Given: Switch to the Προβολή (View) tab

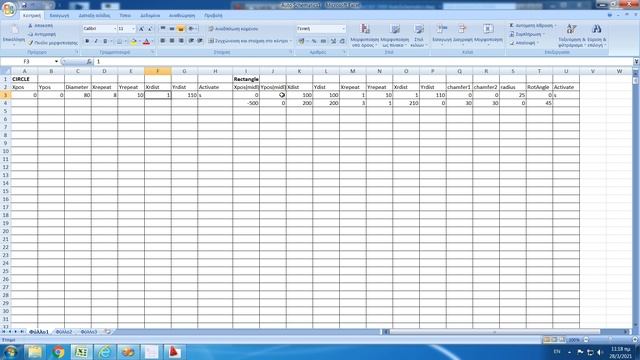Looking at the screenshot, I should coord(213,16).
